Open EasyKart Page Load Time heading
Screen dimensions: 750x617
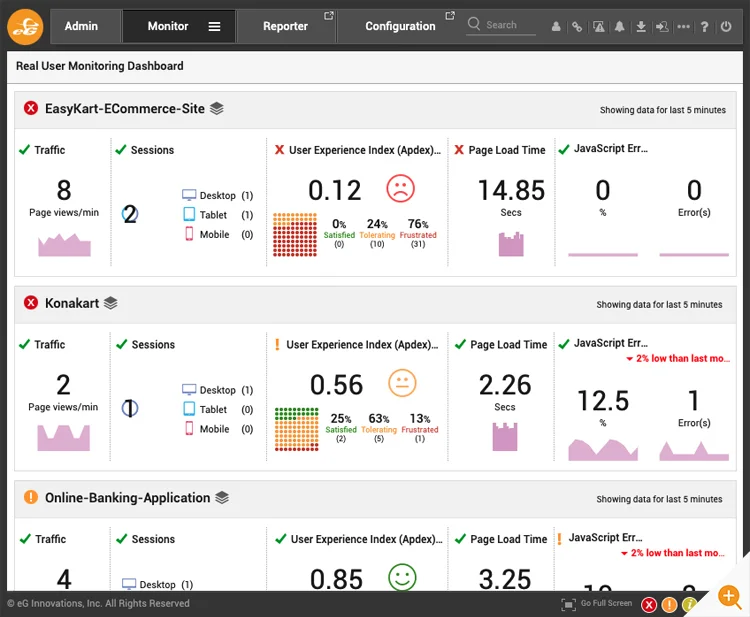click(x=507, y=150)
